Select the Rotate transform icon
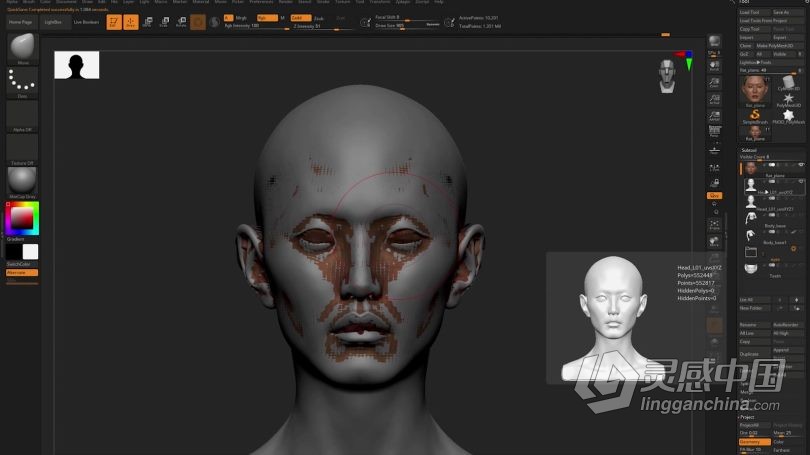This screenshot has width=810, height=455. tap(181, 22)
